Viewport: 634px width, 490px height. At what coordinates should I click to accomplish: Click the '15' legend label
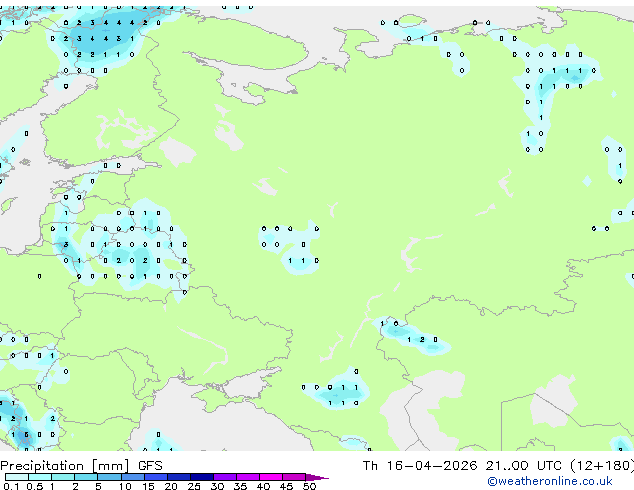(148, 486)
